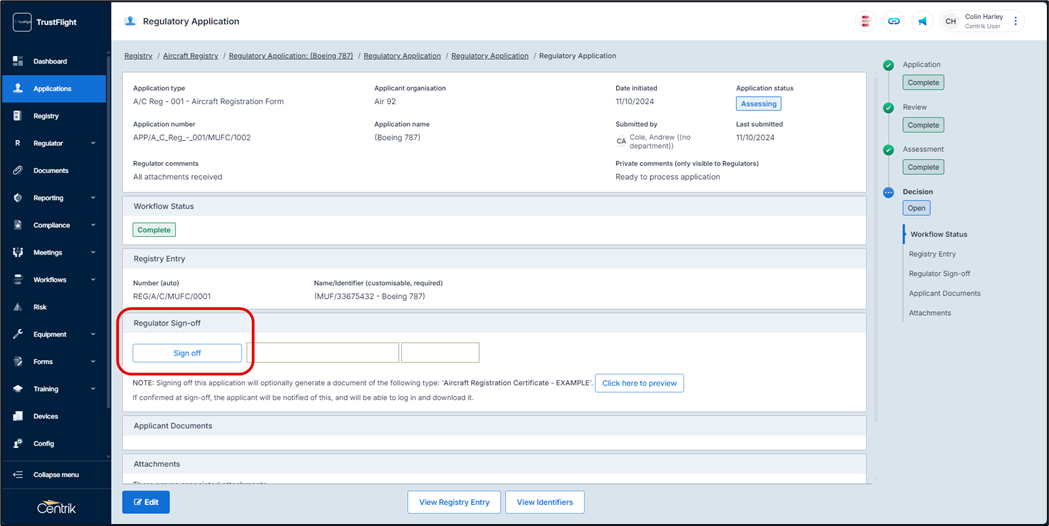1049x526 pixels.
Task: Click the red database icon in header
Action: tap(866, 21)
